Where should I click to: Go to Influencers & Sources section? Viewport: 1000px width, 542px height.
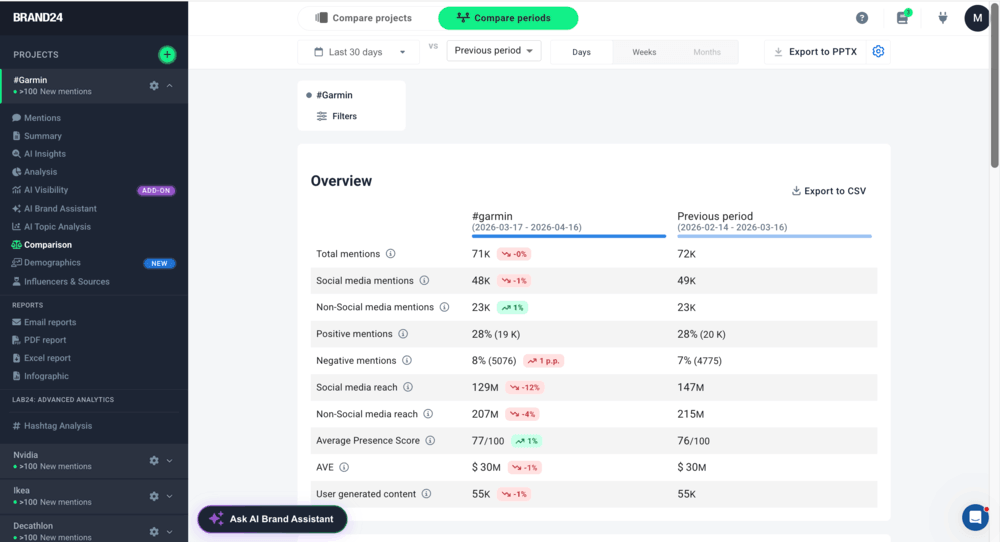coord(66,282)
